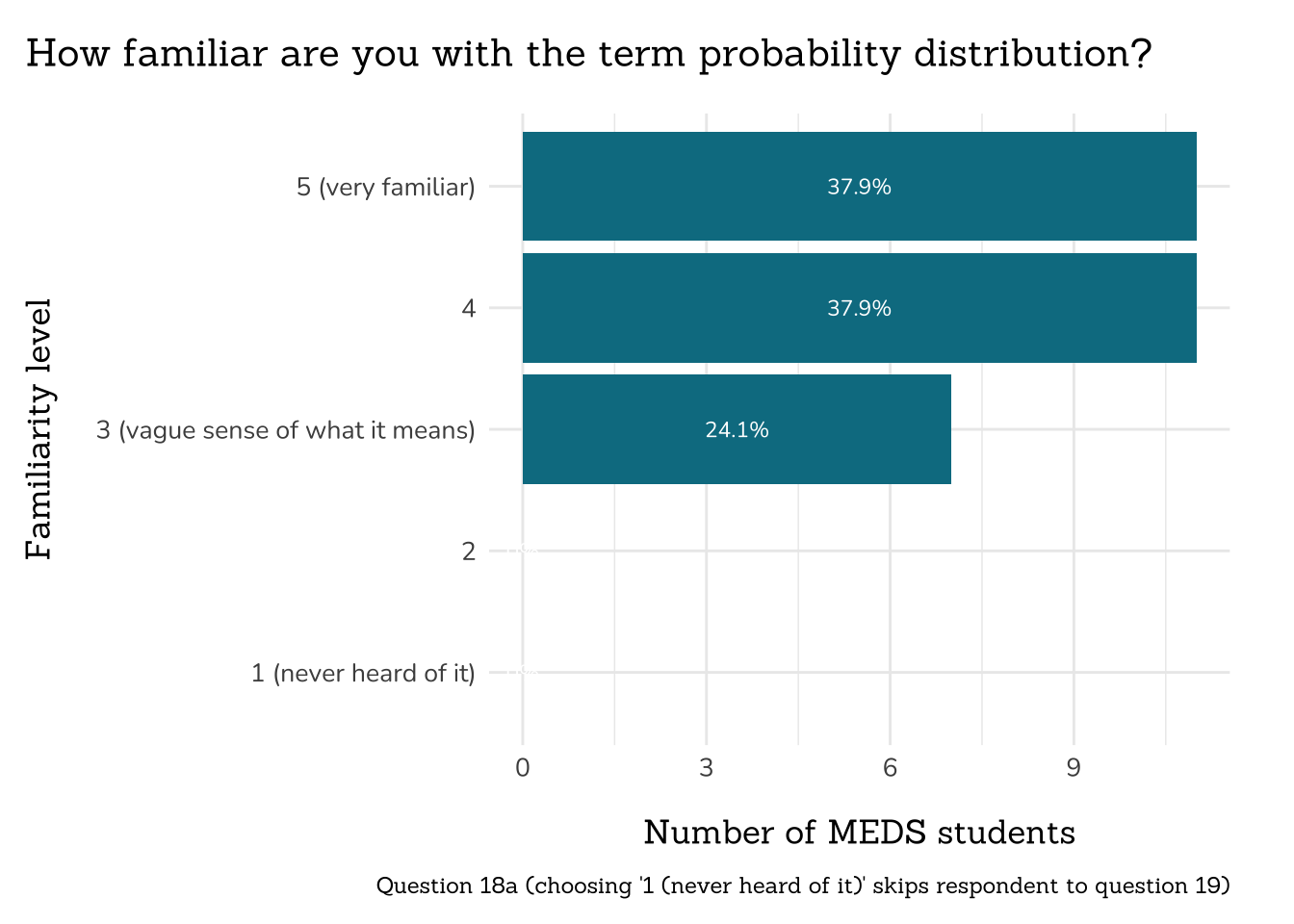Click the "5 (very familiar)" axis label

[x=385, y=187]
